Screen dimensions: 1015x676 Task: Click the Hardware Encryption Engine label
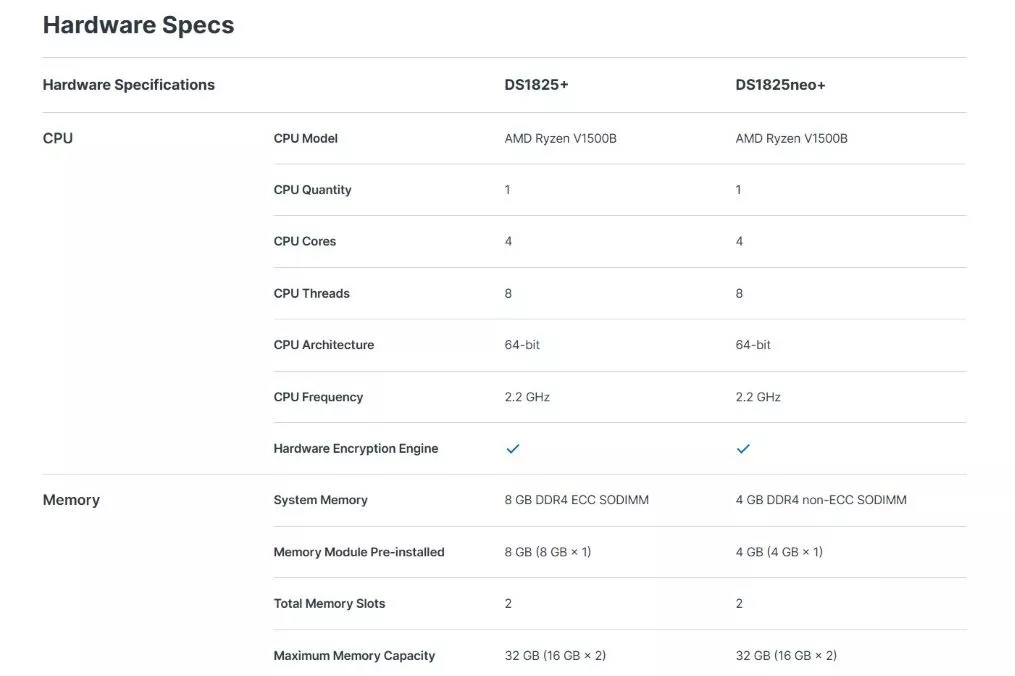point(356,448)
